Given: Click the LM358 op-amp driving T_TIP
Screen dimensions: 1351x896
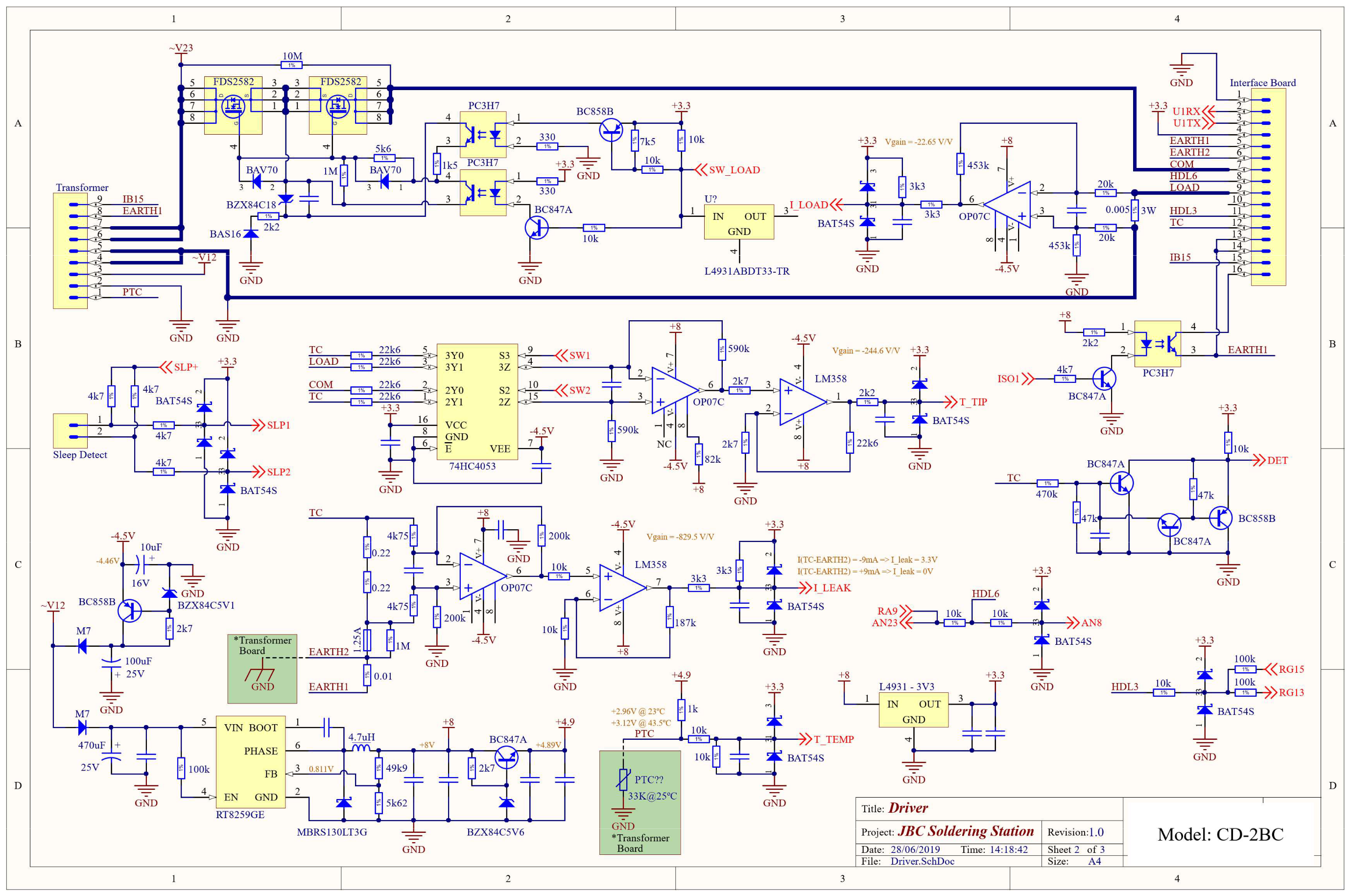Looking at the screenshot, I should (x=803, y=401).
